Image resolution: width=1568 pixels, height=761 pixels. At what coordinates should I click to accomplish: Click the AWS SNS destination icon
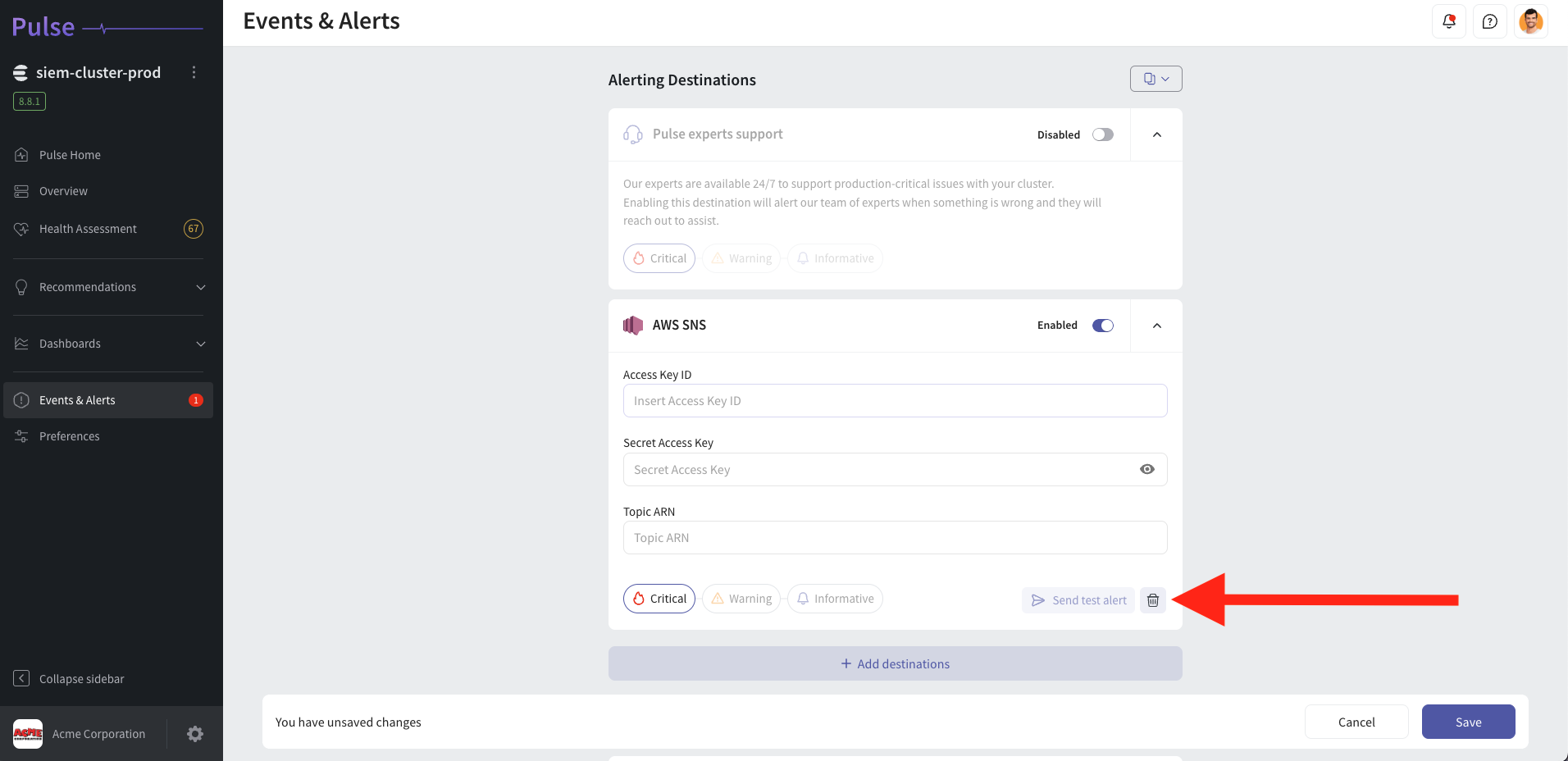pos(632,325)
